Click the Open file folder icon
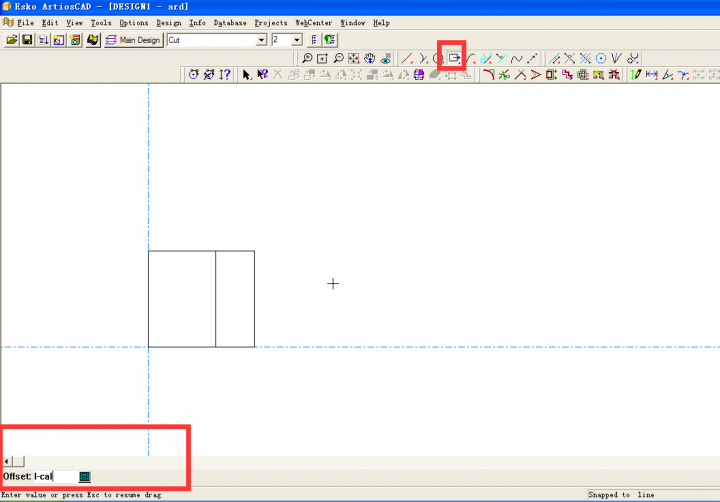This screenshot has height=502, width=720. [x=12, y=40]
